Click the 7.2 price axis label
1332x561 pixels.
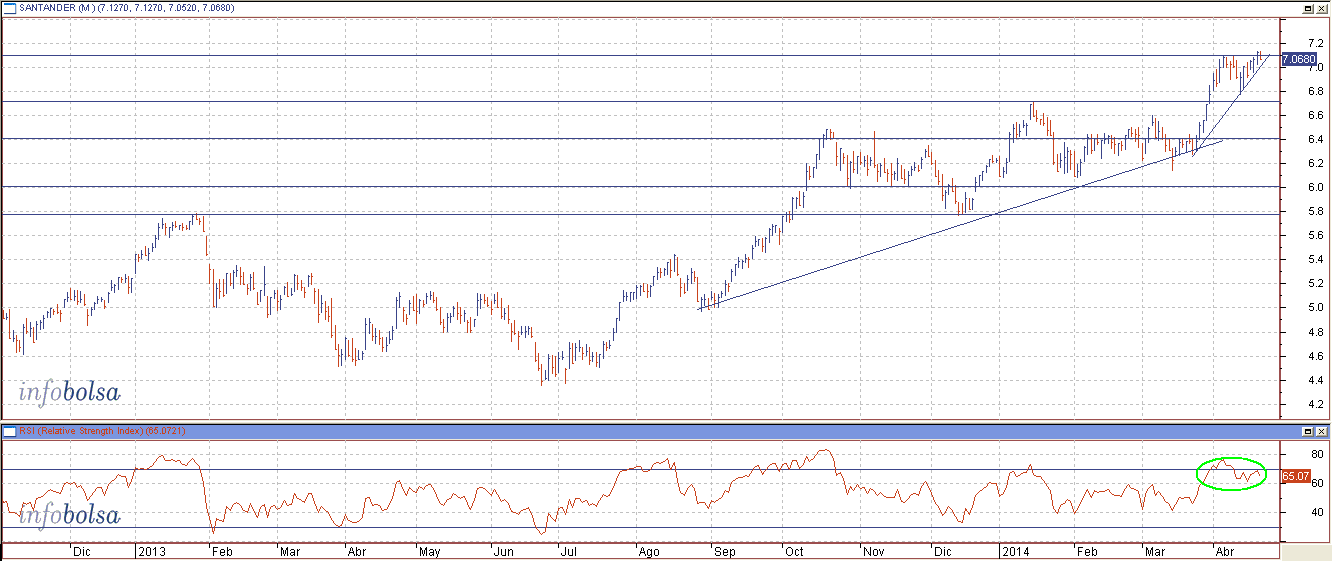coord(1315,43)
